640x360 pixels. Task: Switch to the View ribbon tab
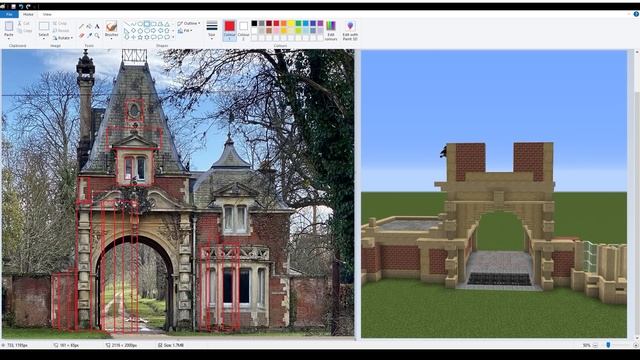click(47, 14)
